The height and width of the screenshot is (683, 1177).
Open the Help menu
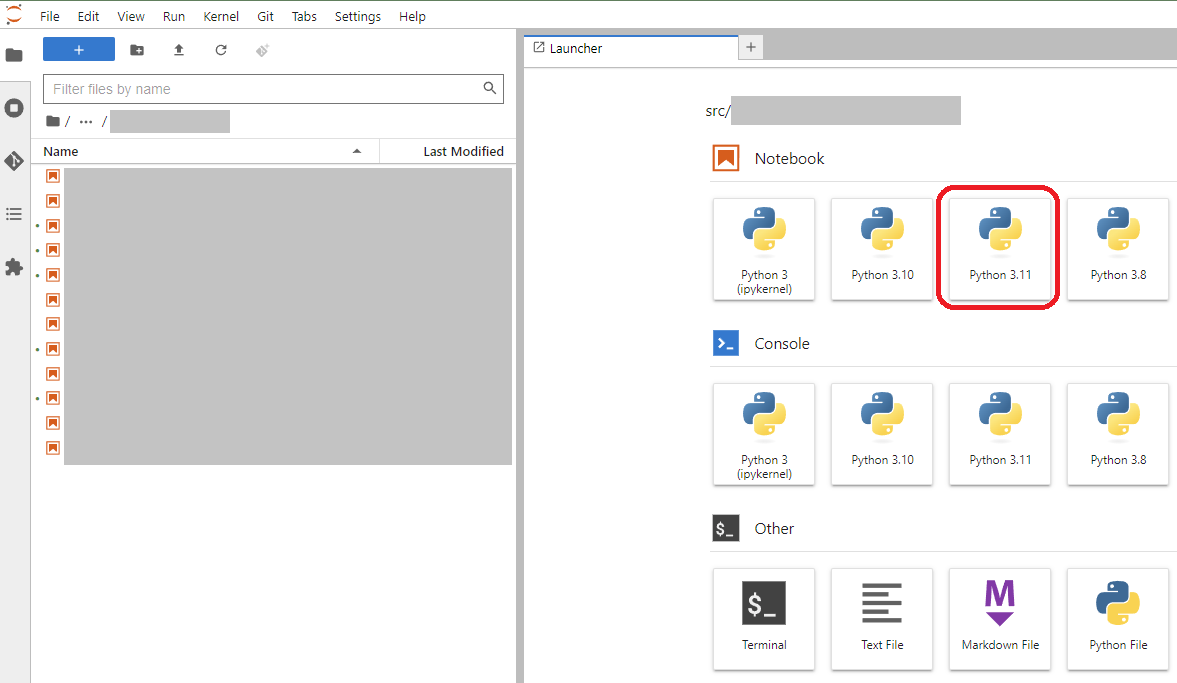click(412, 17)
